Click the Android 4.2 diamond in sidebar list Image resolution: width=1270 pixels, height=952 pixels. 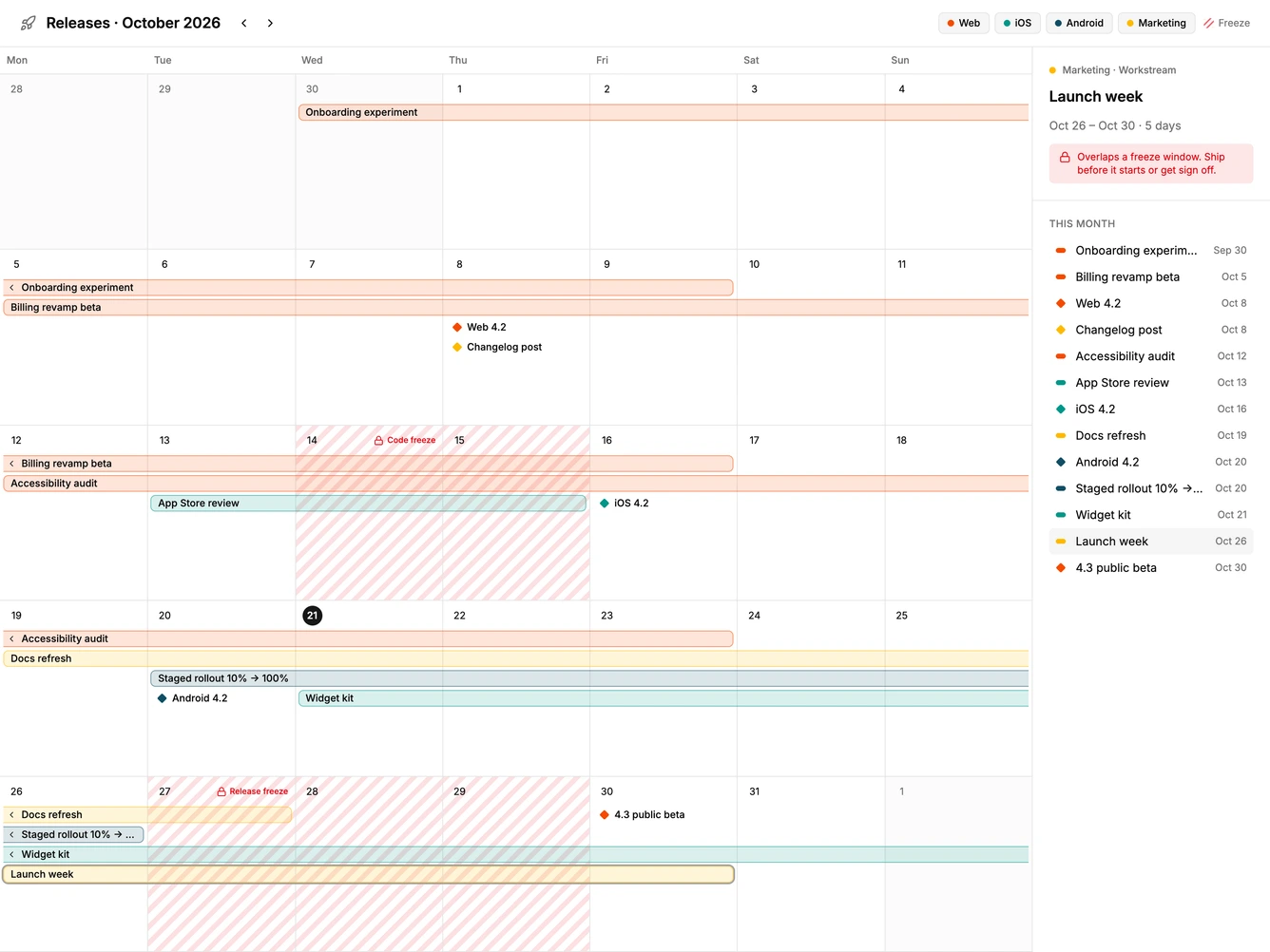(x=1061, y=463)
